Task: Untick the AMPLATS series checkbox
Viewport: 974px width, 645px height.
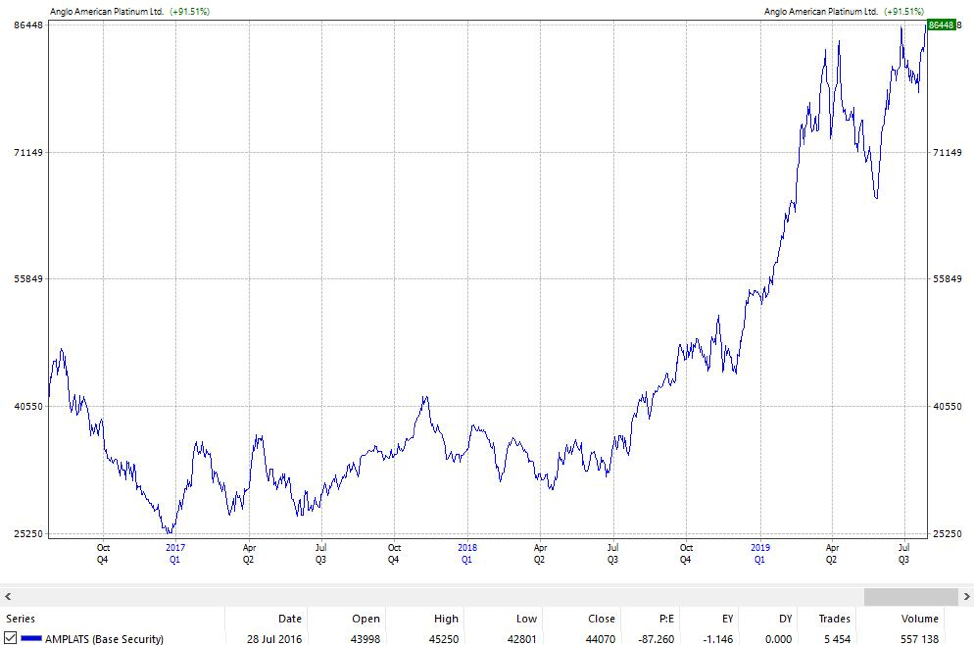Action: pyautogui.click(x=11, y=638)
